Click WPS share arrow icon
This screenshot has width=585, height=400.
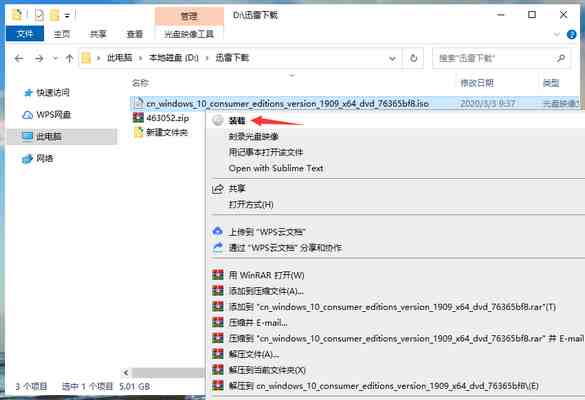pos(218,247)
